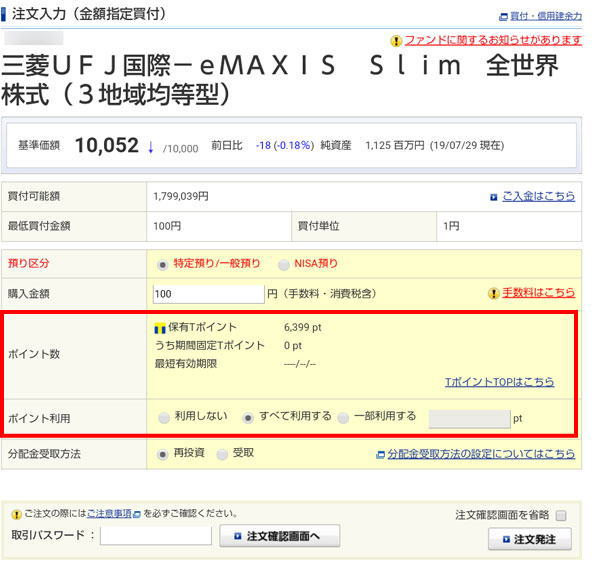The width and height of the screenshot is (600, 572).
Task: Enable the 注文確認画面を省略 checkbox
Action: click(561, 515)
